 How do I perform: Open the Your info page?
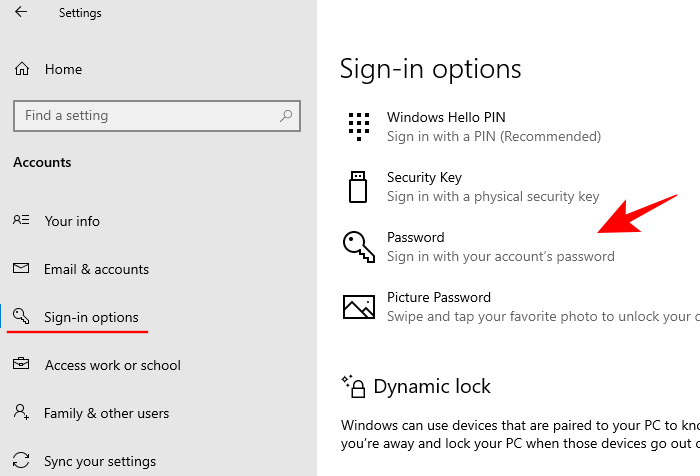[72, 221]
